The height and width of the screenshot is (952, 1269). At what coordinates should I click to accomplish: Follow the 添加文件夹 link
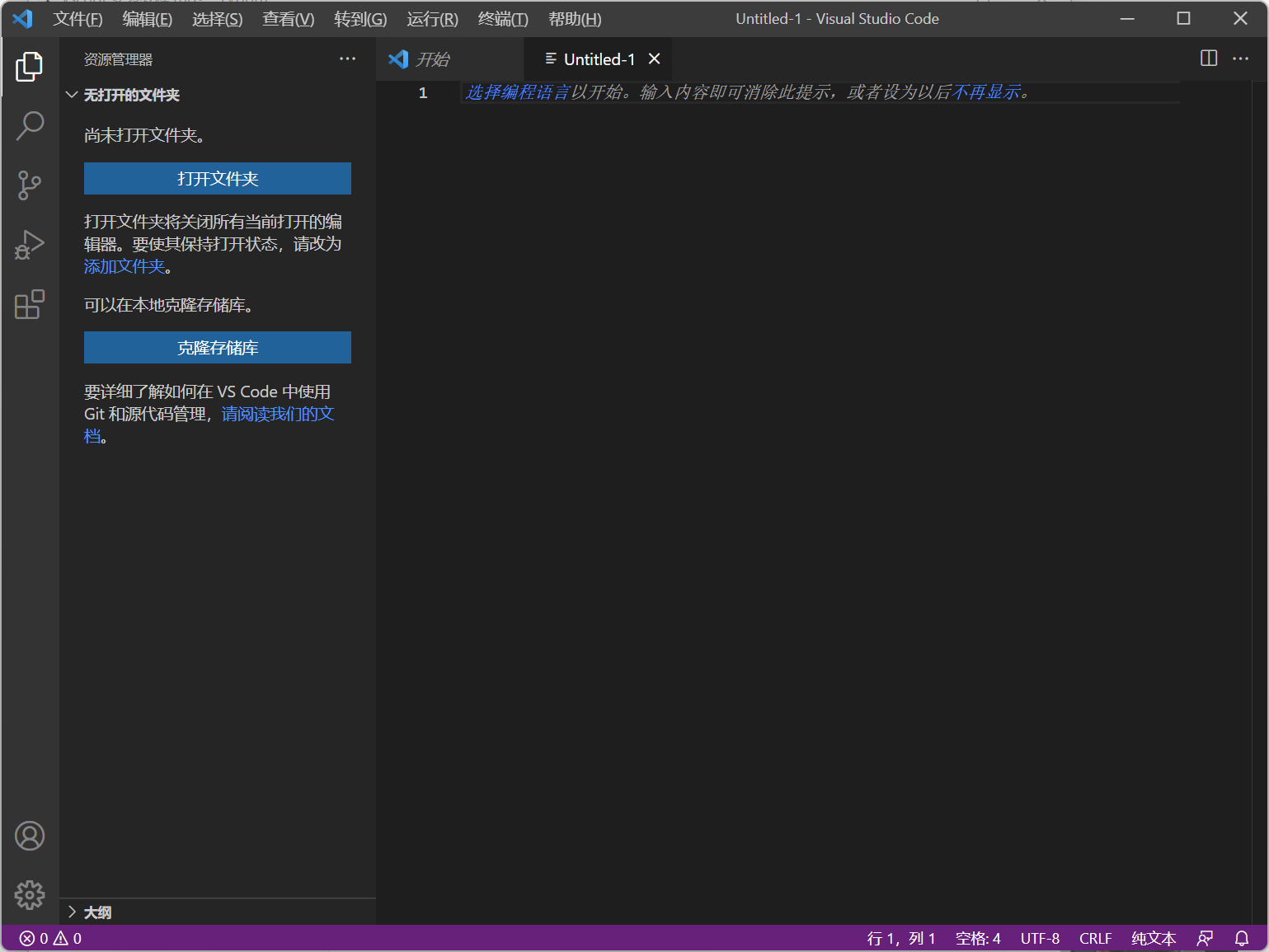125,266
